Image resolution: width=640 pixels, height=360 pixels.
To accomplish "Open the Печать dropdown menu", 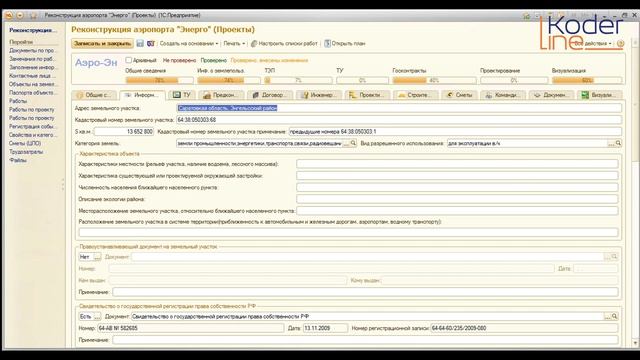I will click(x=234, y=43).
